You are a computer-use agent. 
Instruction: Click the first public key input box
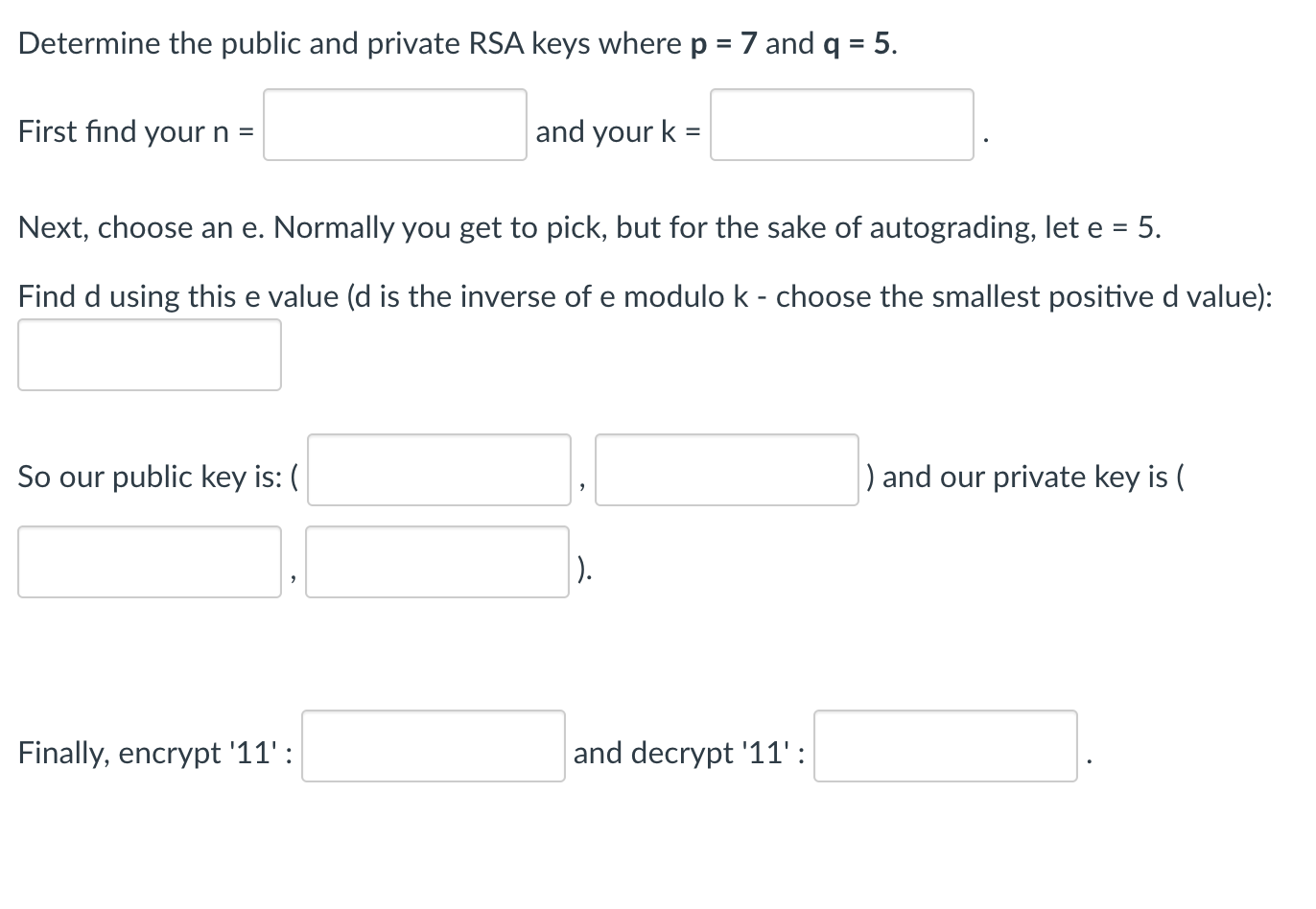[x=438, y=470]
